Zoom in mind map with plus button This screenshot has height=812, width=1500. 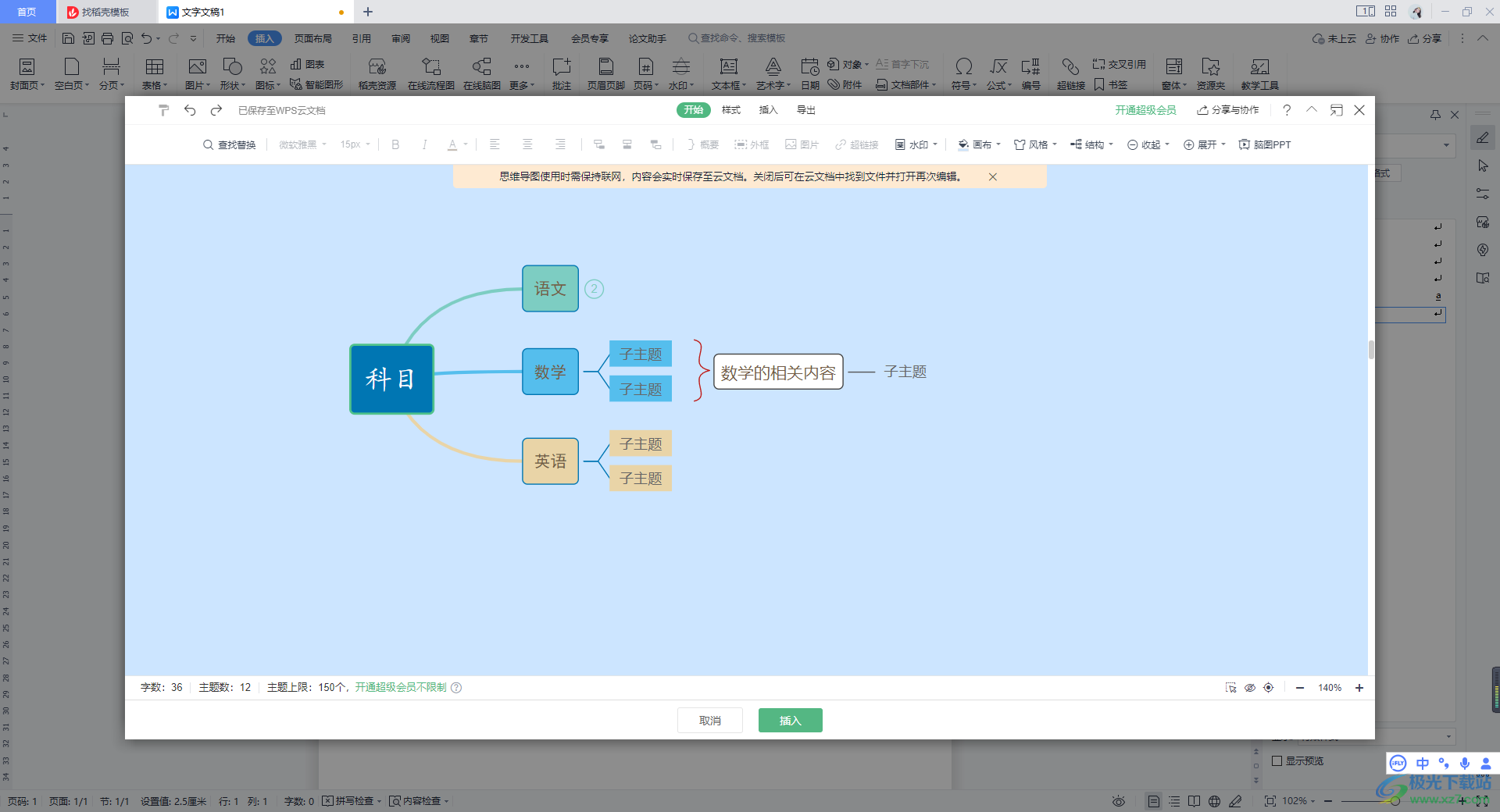(1359, 688)
